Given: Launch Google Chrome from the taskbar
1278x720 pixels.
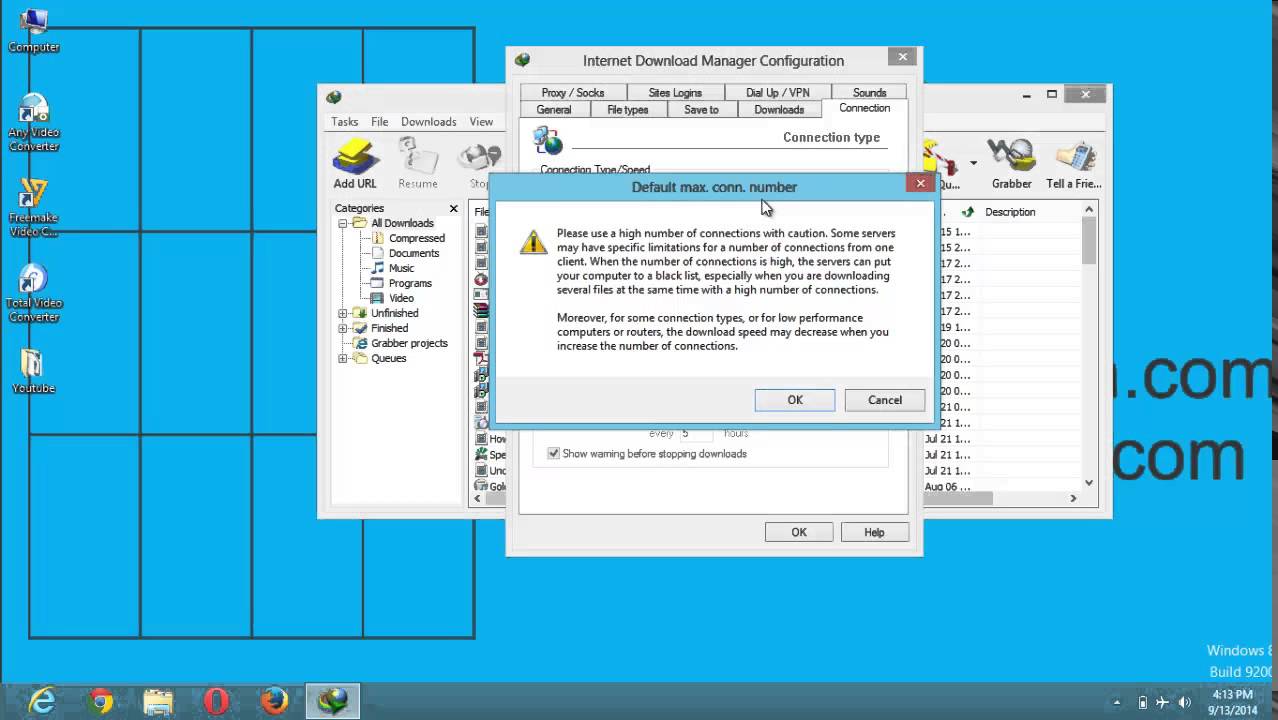Looking at the screenshot, I should click(x=100, y=700).
